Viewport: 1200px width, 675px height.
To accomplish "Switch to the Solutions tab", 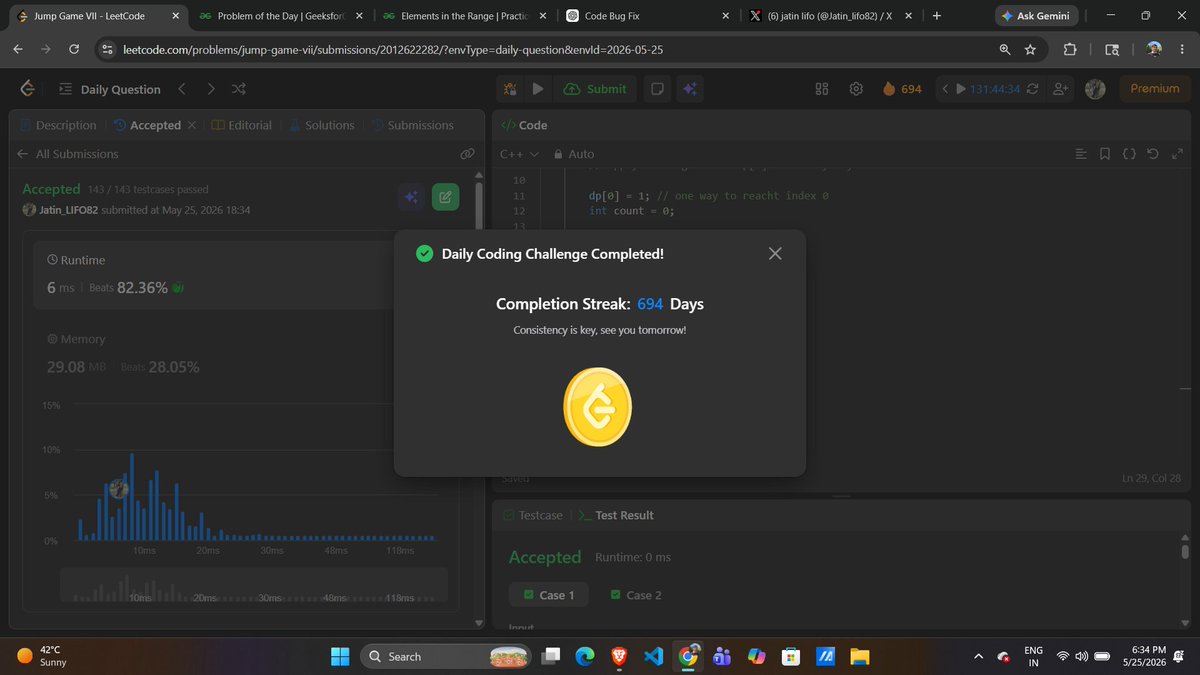I will tap(322, 125).
